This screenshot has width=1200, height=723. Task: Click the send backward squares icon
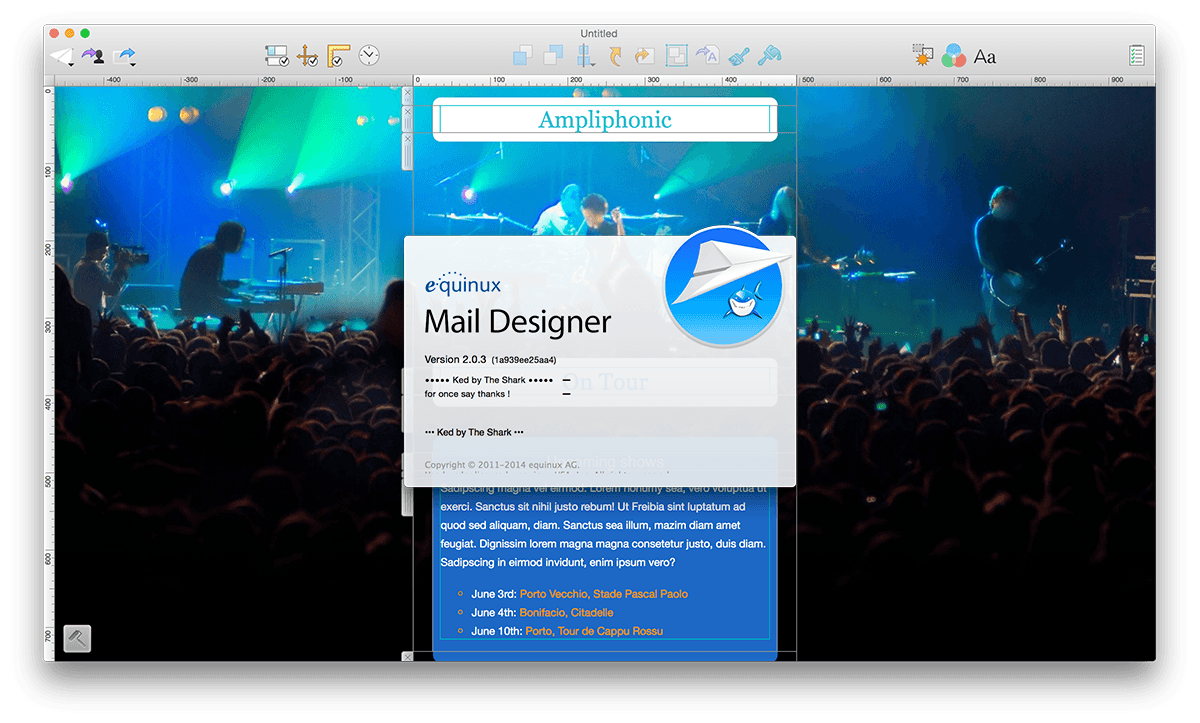tap(553, 56)
